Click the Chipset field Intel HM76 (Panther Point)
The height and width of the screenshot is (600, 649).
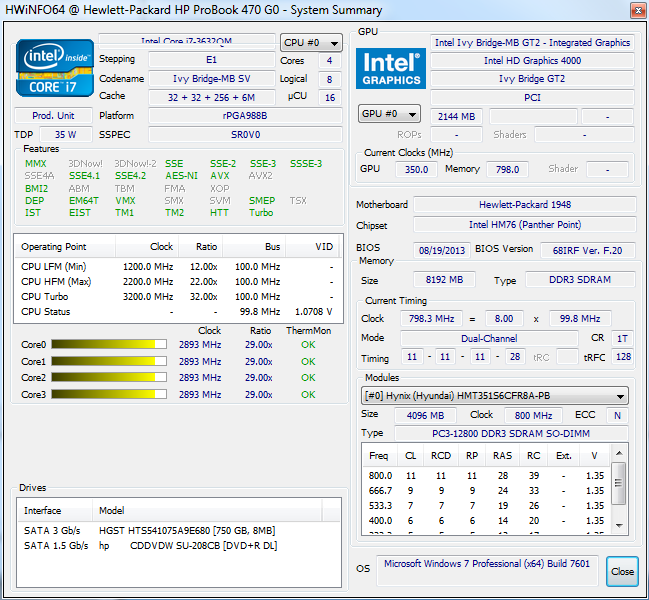click(525, 225)
